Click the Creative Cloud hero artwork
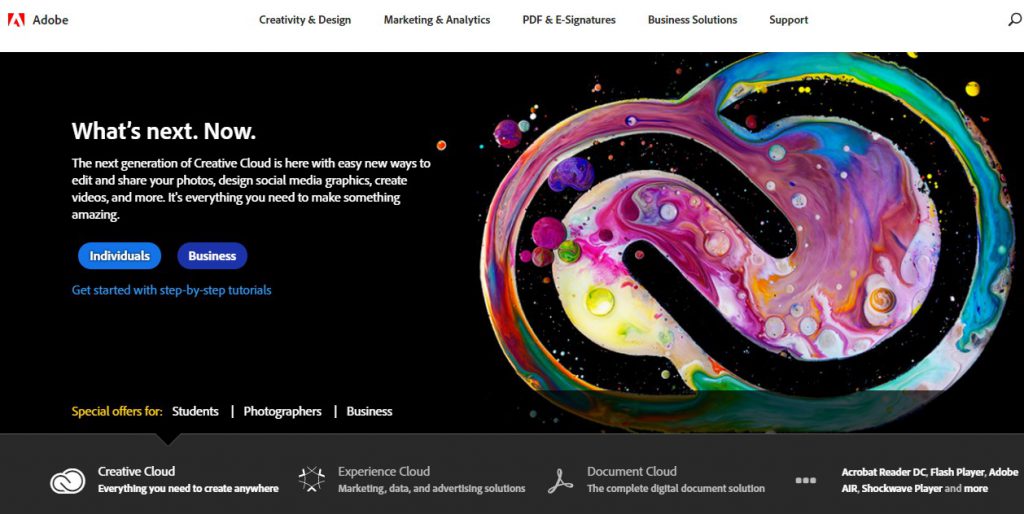The width and height of the screenshot is (1024, 514). pyautogui.click(x=748, y=242)
